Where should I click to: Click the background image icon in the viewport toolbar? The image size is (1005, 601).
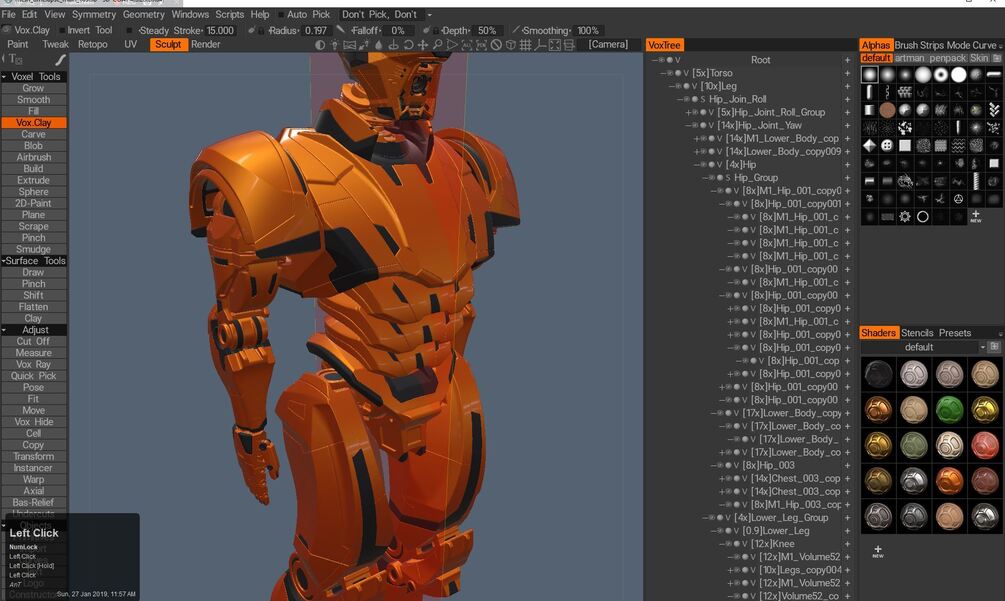click(x=349, y=45)
